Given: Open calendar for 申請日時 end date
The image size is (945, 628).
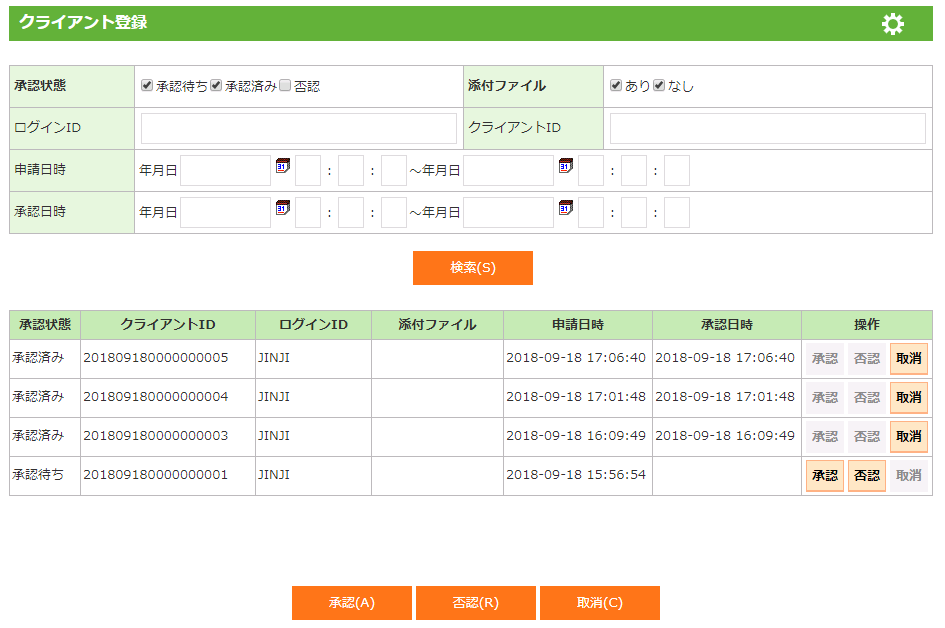Looking at the screenshot, I should click(x=565, y=166).
